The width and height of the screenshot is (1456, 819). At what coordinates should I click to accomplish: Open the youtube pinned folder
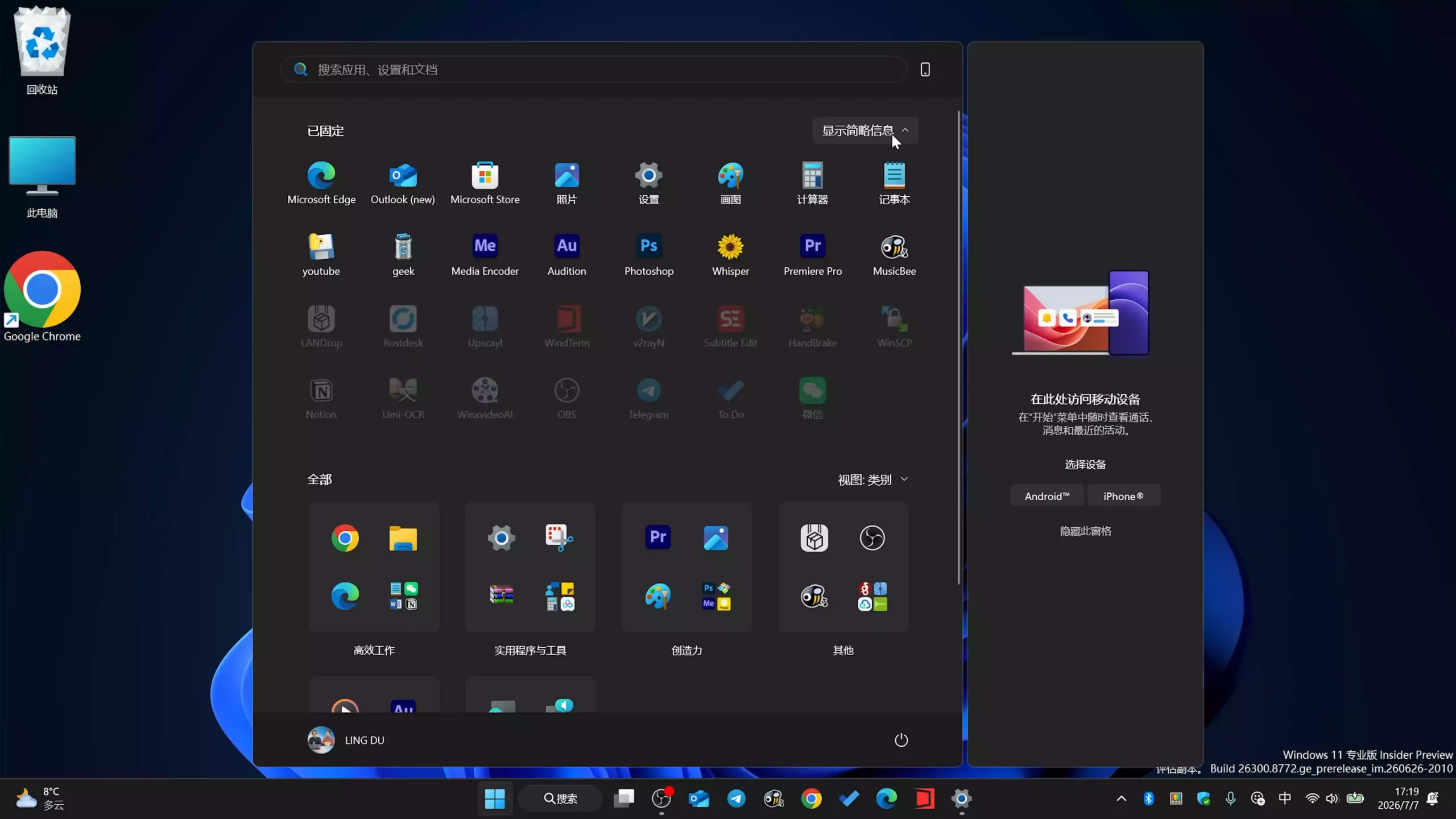[x=321, y=255]
